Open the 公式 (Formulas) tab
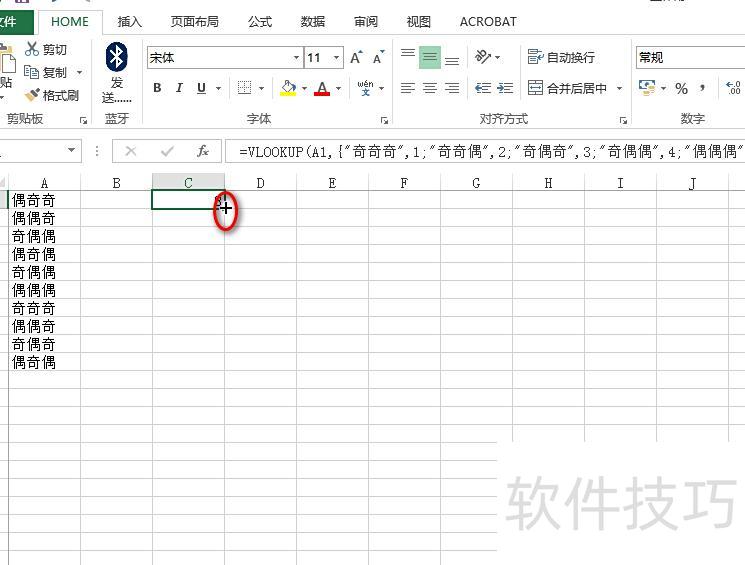Image resolution: width=745 pixels, height=565 pixels. click(x=259, y=22)
